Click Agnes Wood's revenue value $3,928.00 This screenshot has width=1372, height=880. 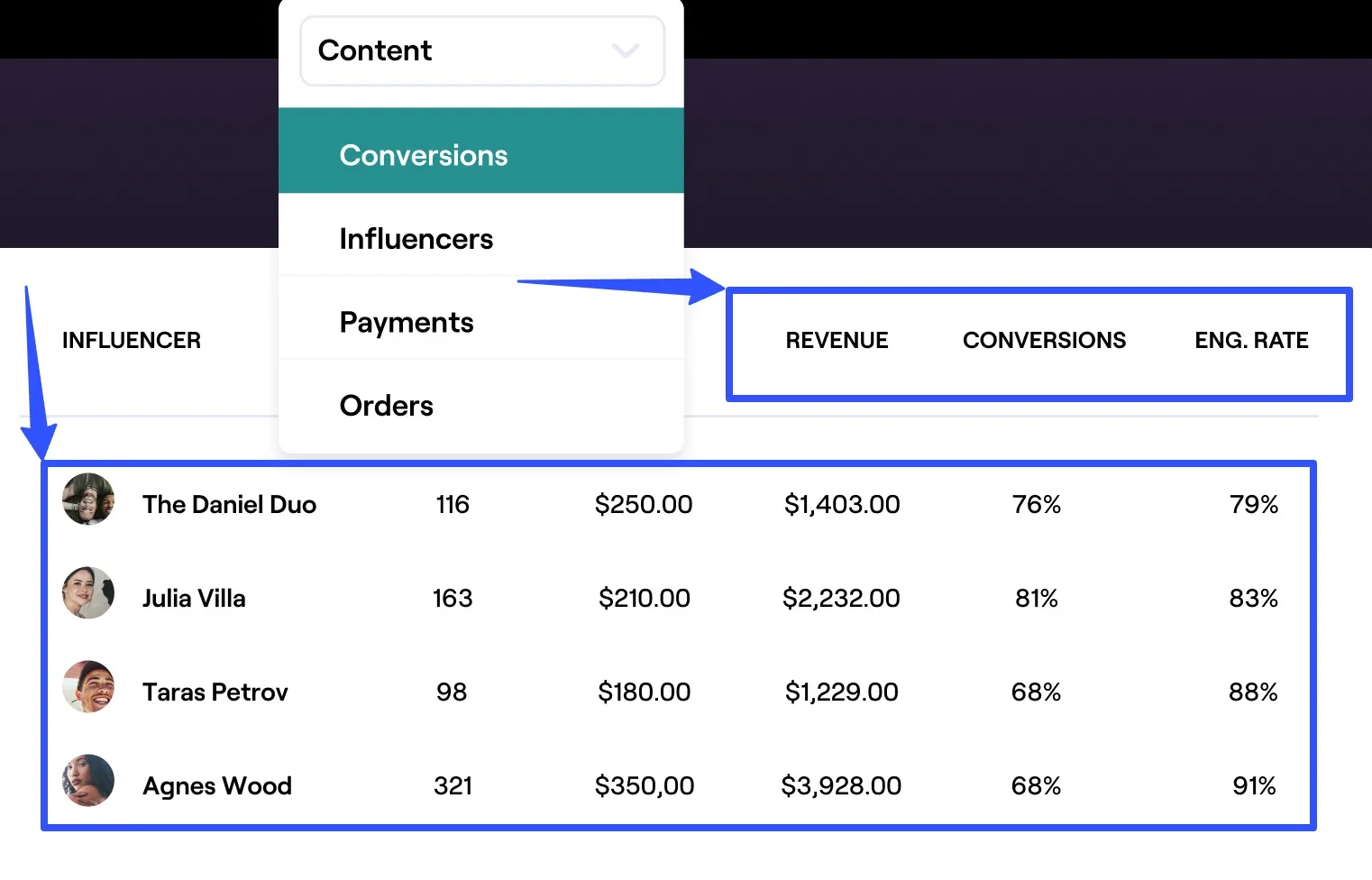coord(841,785)
